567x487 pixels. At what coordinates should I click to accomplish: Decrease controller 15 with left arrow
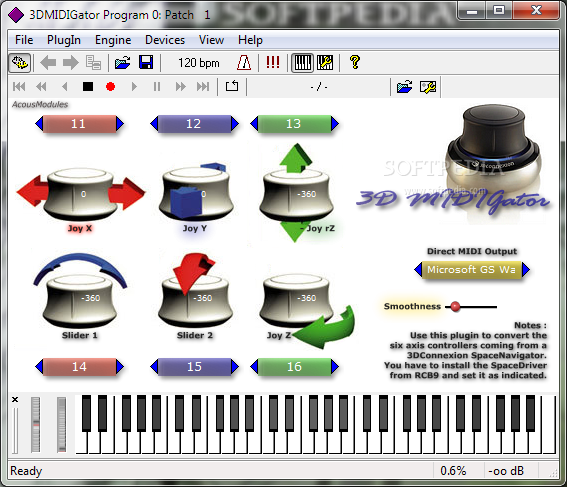pos(154,367)
